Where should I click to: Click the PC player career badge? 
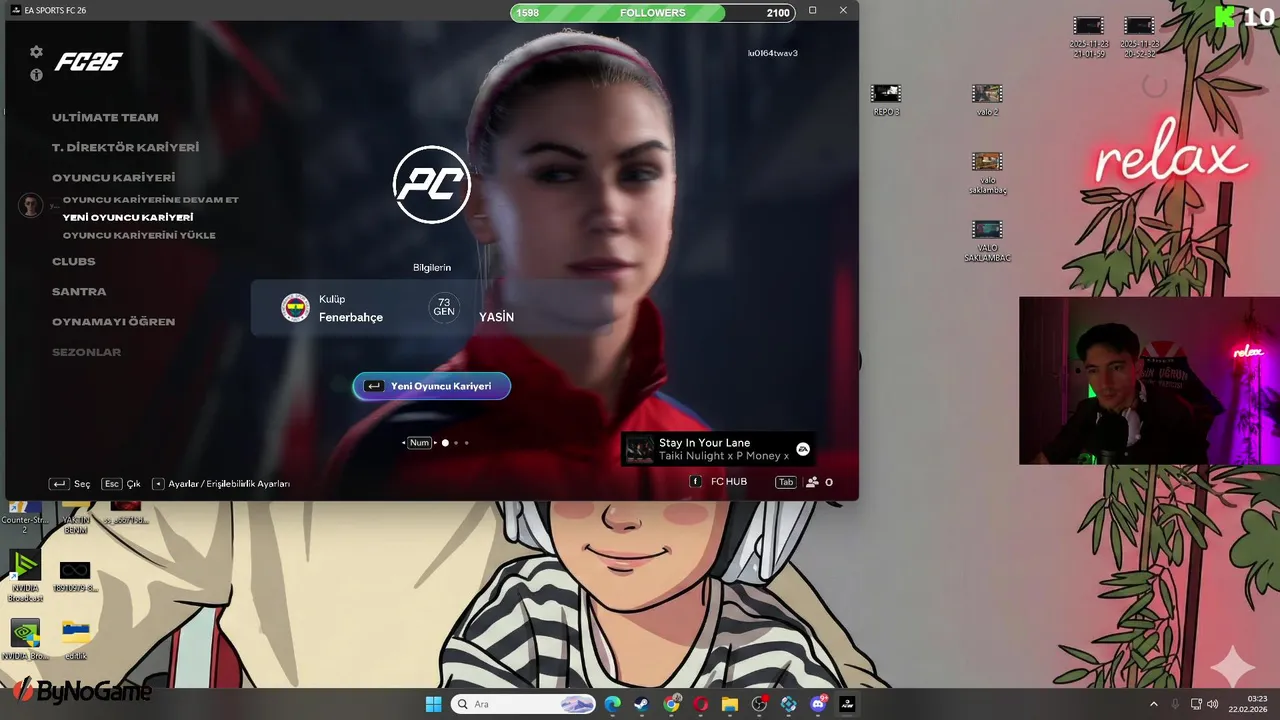tap(432, 185)
